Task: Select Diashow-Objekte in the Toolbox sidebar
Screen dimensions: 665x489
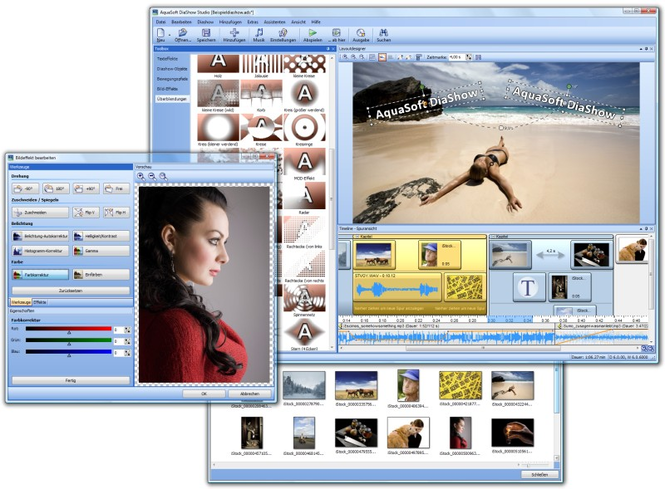Action: click(172, 69)
